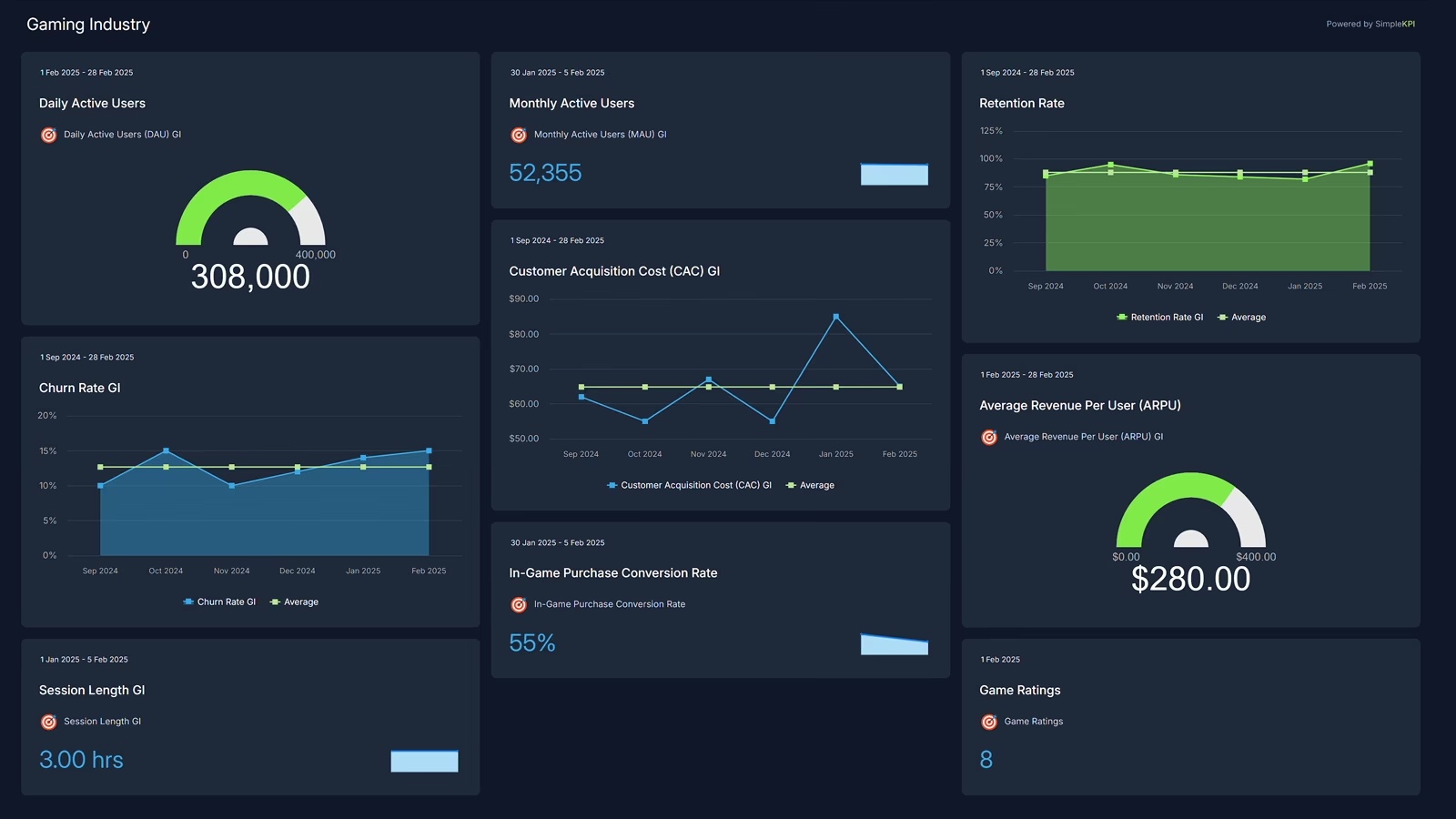Click the Churn Rate GI legend marker

pos(187,602)
